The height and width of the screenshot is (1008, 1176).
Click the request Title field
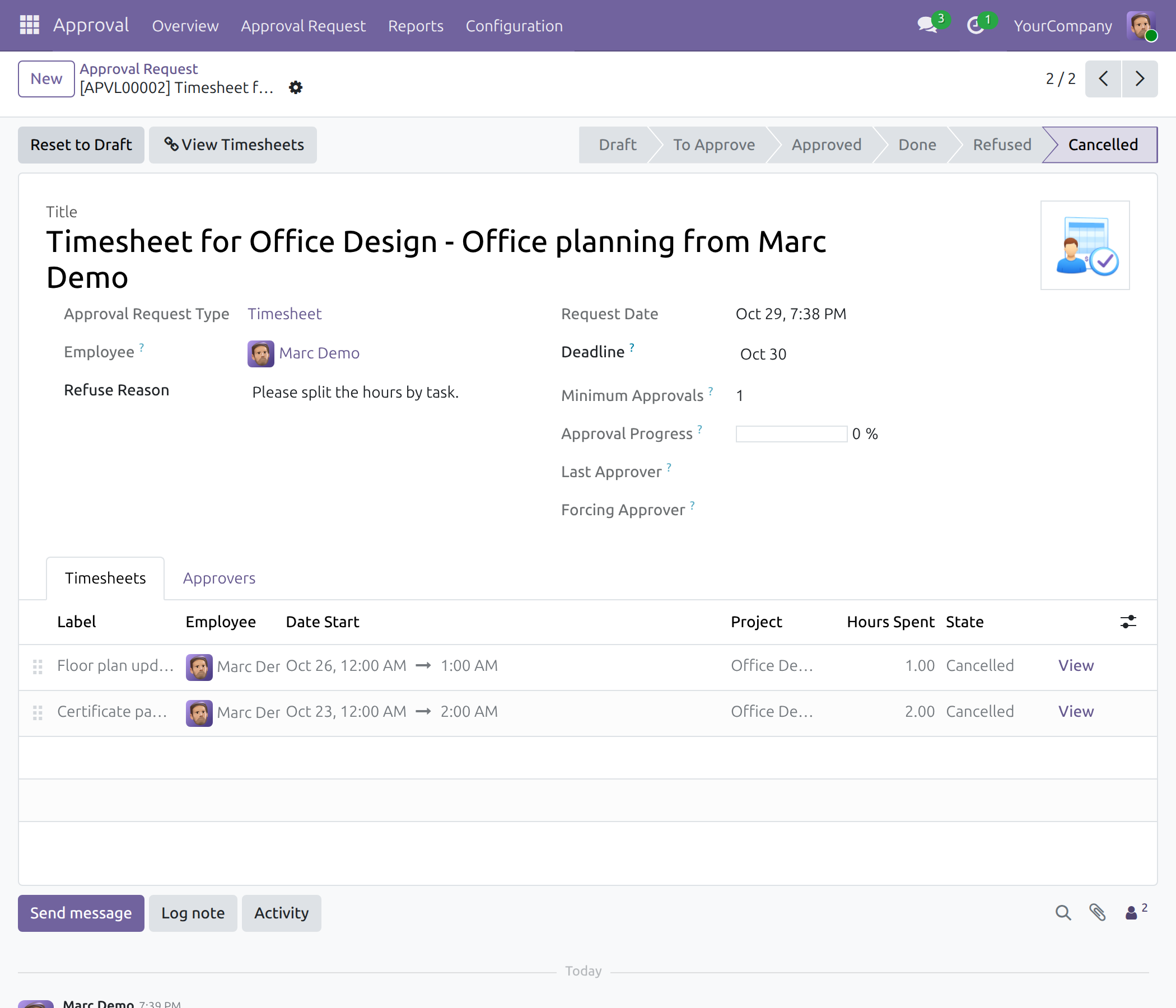(436, 259)
